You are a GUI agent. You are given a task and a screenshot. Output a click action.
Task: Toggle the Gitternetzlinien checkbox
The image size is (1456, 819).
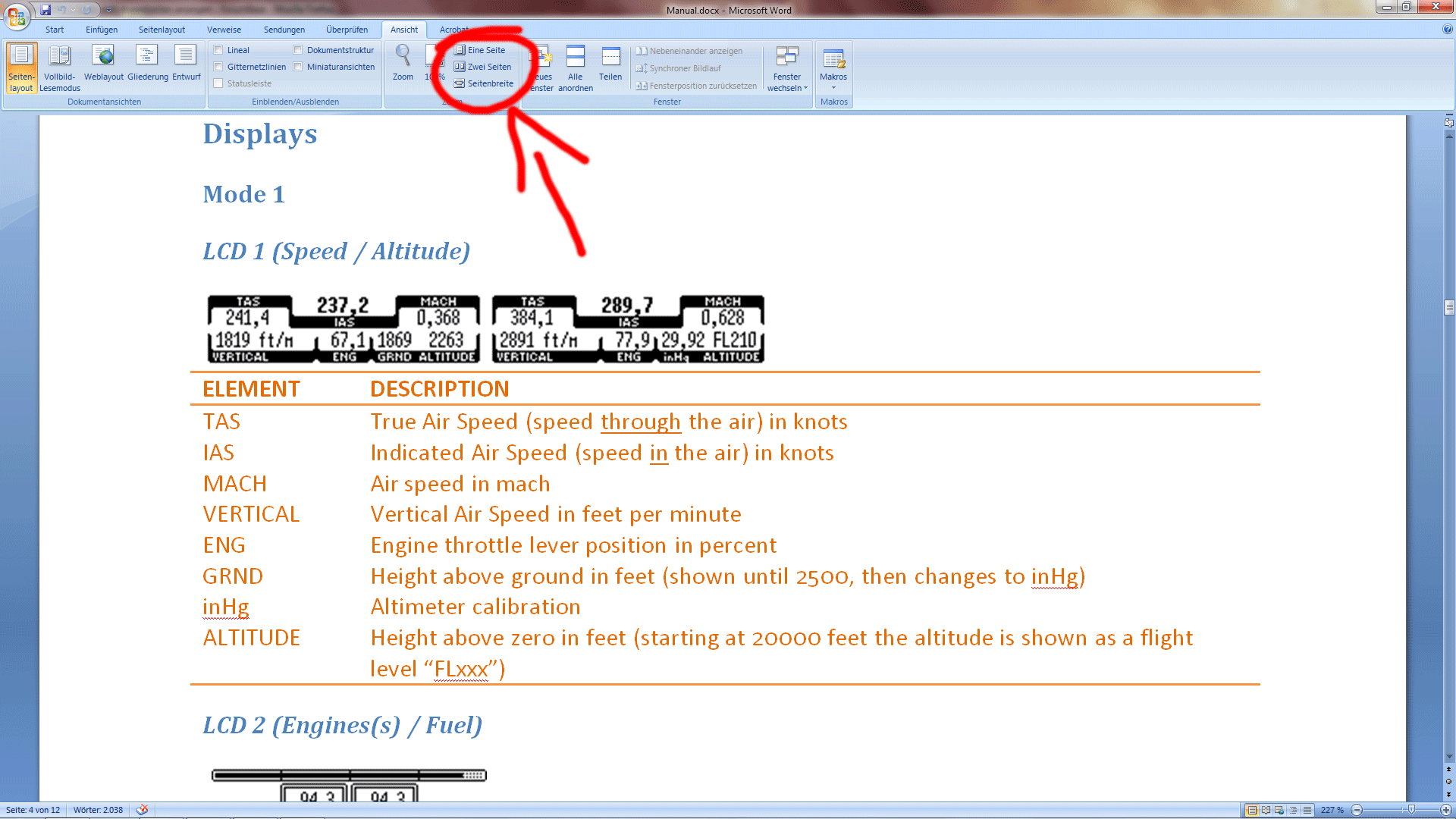(218, 67)
